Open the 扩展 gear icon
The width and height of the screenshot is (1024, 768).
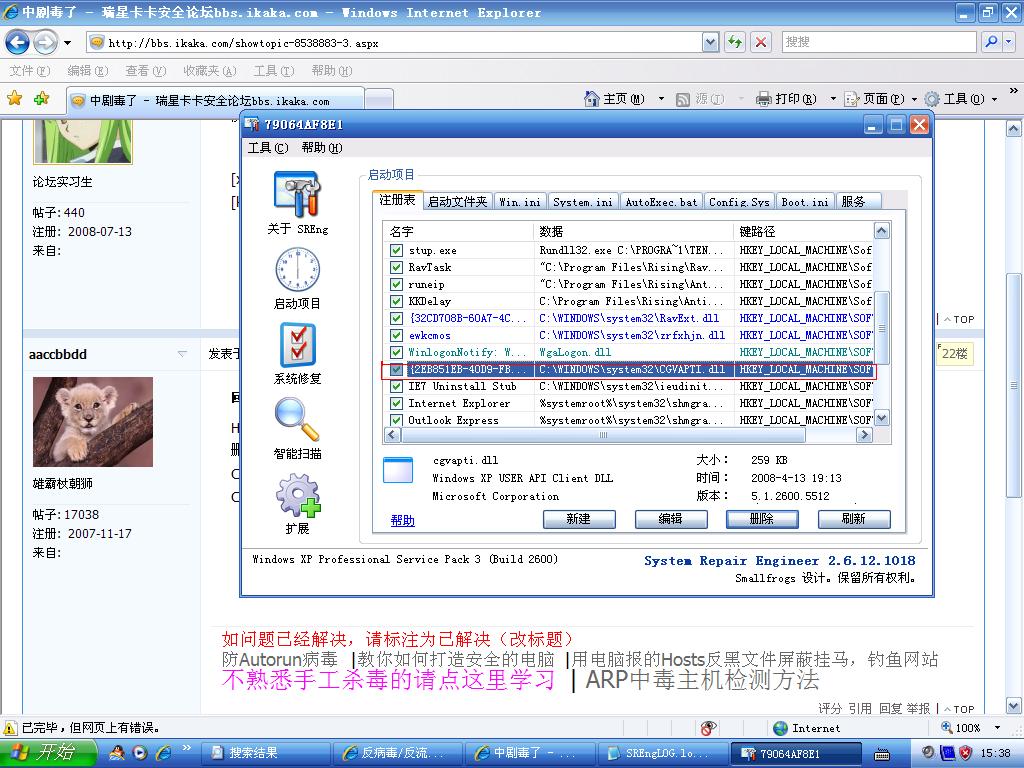[297, 495]
